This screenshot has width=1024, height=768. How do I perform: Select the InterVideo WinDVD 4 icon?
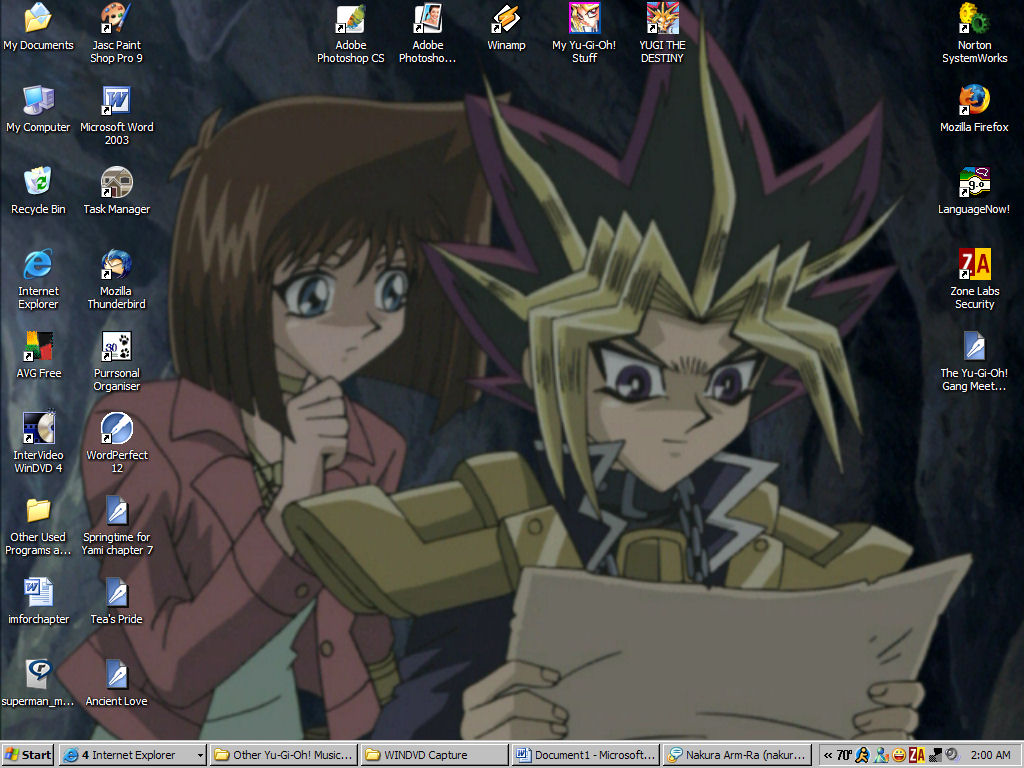(38, 443)
